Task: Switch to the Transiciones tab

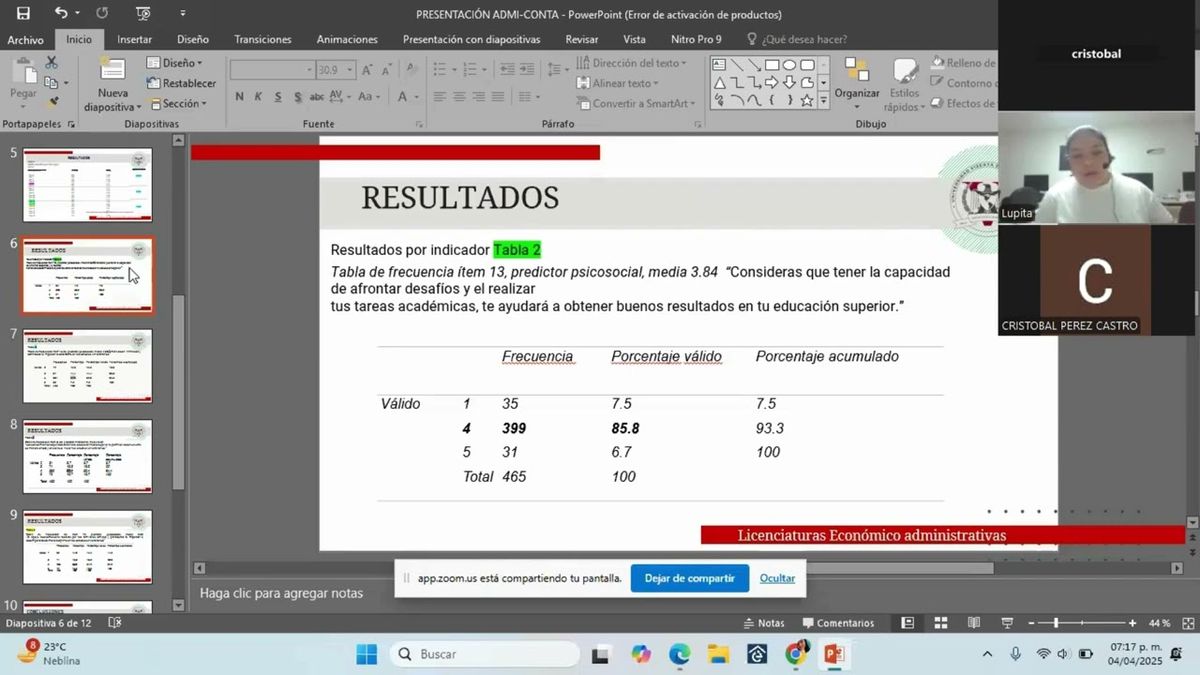Action: pos(263,39)
